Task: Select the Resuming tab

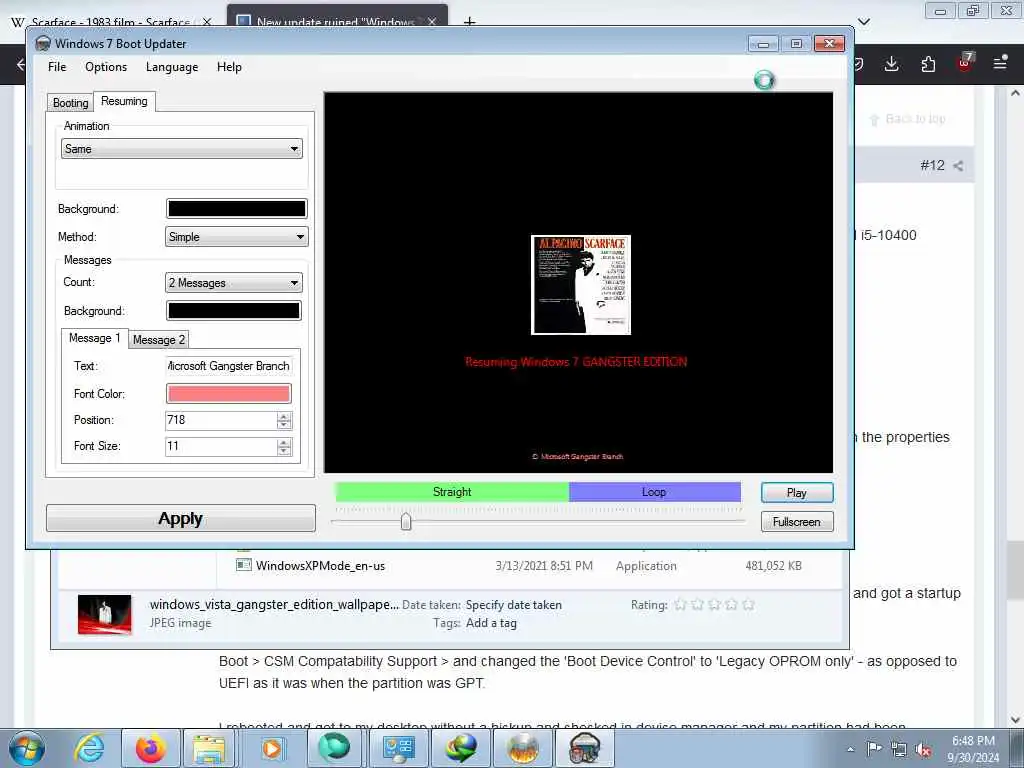Action: 124,101
